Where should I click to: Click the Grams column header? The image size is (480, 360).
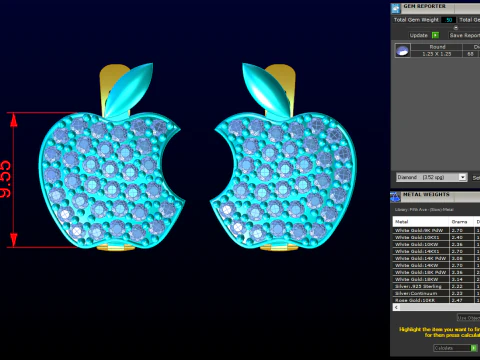click(462, 222)
